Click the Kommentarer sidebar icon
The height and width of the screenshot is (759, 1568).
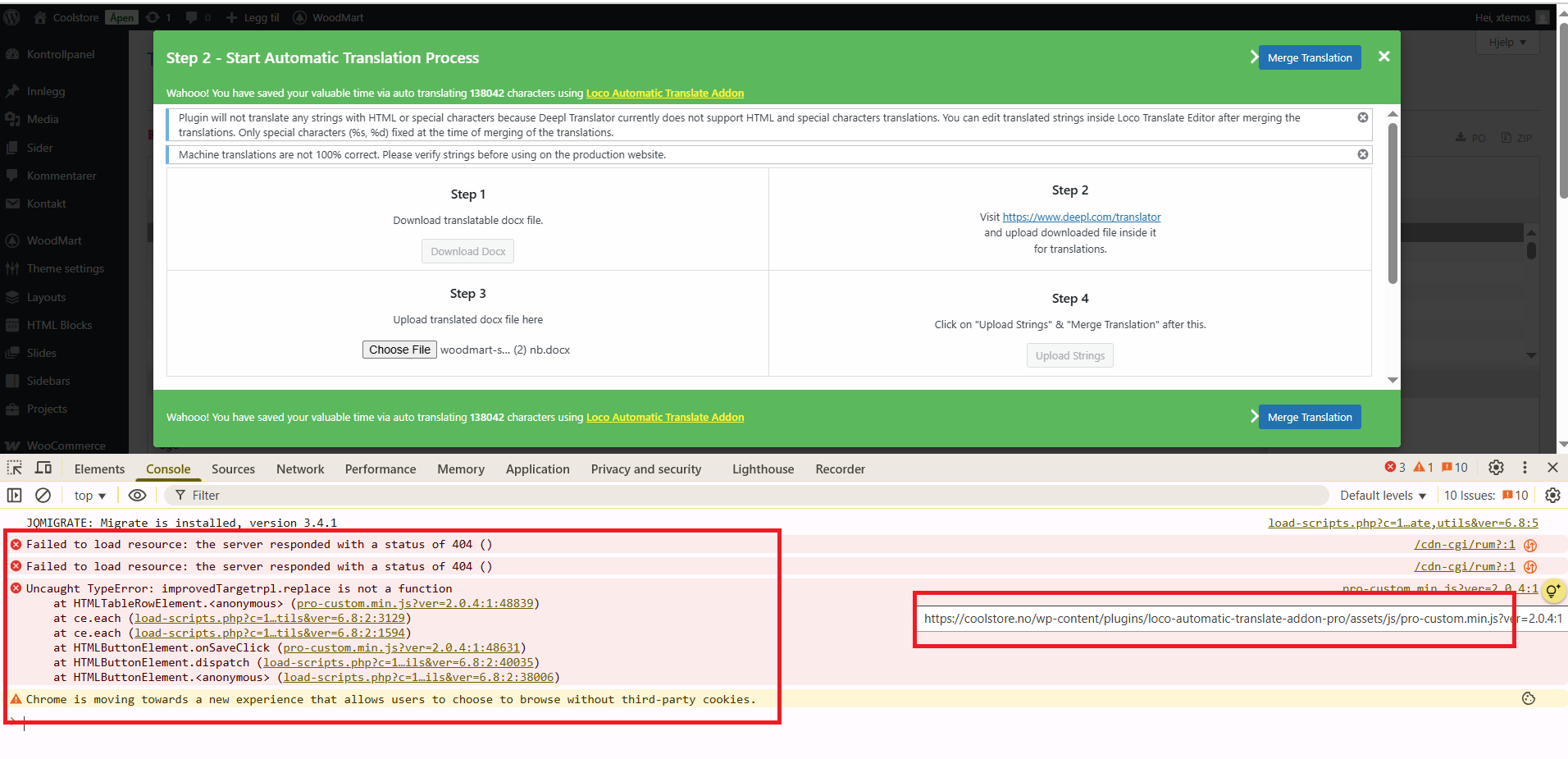(x=12, y=176)
